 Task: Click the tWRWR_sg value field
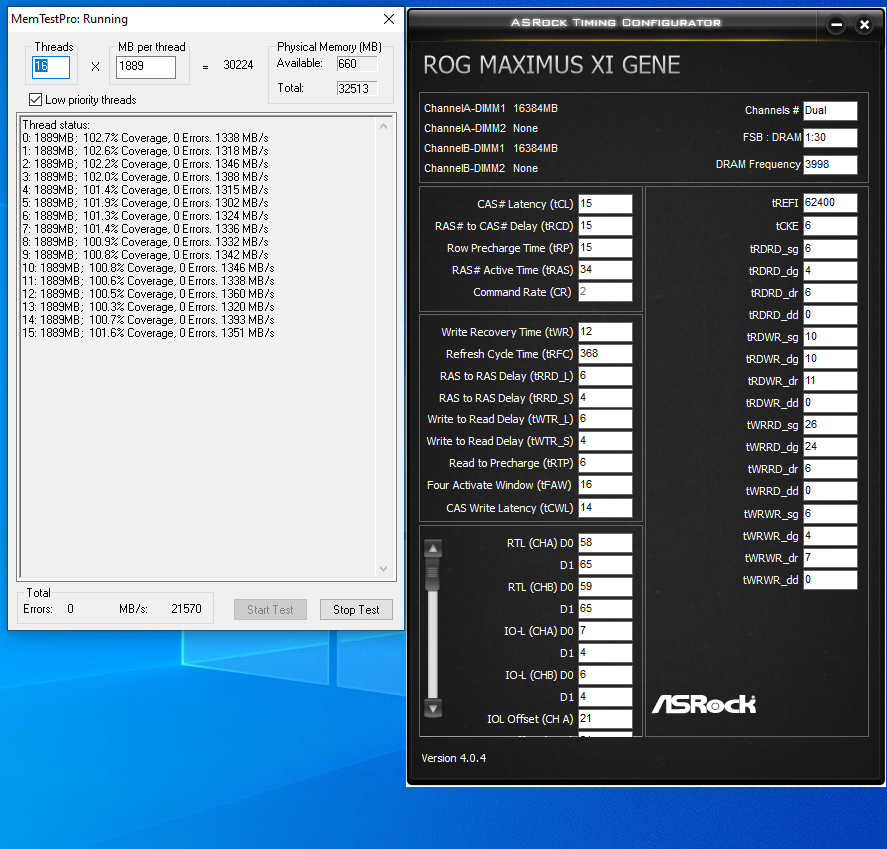pyautogui.click(x=830, y=514)
